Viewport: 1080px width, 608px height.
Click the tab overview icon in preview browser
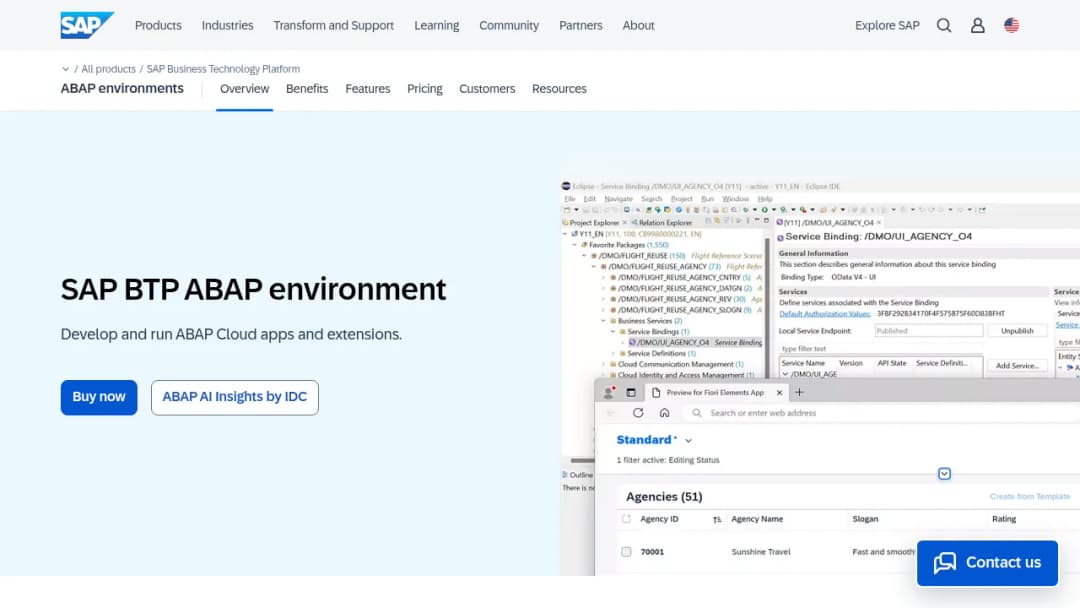(x=631, y=392)
